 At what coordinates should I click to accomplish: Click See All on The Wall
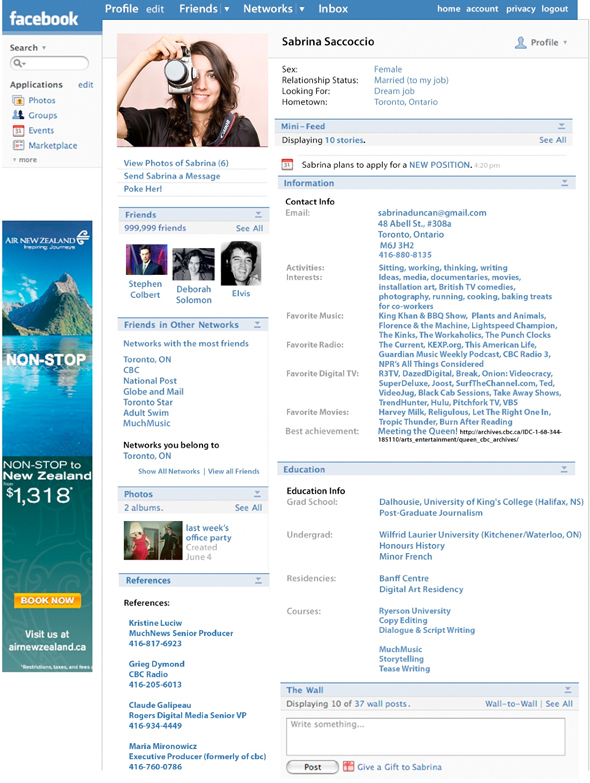pyautogui.click(x=559, y=704)
